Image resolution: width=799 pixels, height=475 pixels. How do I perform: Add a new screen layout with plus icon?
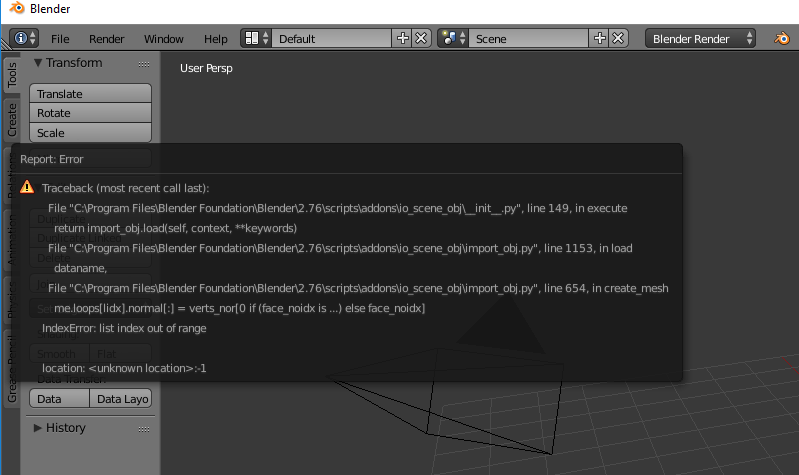402,38
